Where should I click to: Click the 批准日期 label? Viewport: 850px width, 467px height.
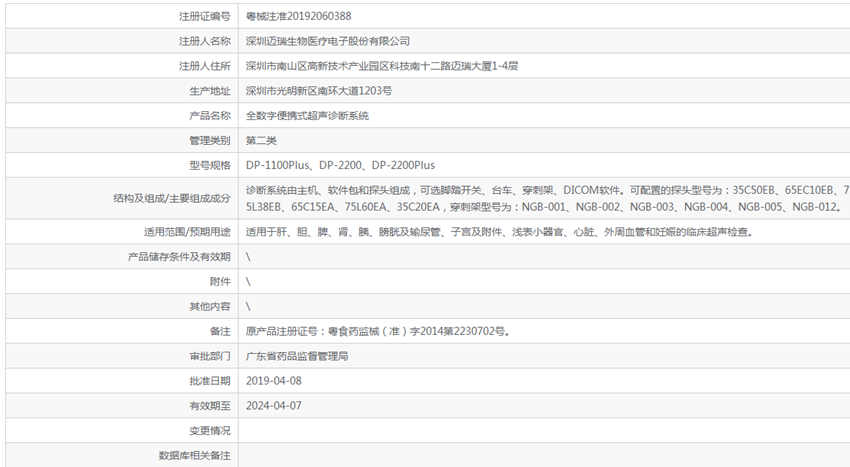(210, 381)
